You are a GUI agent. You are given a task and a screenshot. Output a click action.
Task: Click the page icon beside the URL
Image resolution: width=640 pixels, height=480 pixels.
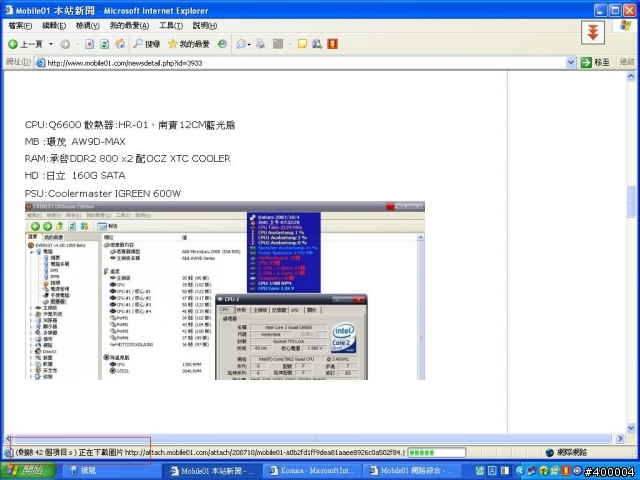[x=40, y=62]
